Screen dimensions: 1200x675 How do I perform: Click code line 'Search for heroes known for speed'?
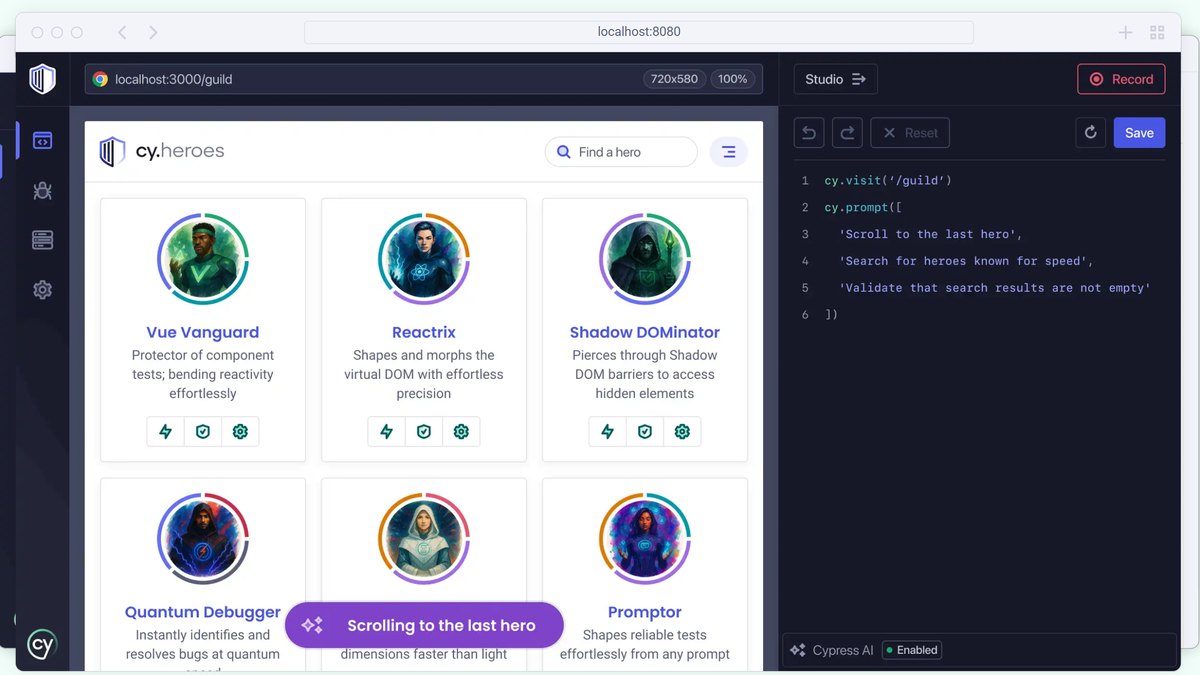click(966, 261)
